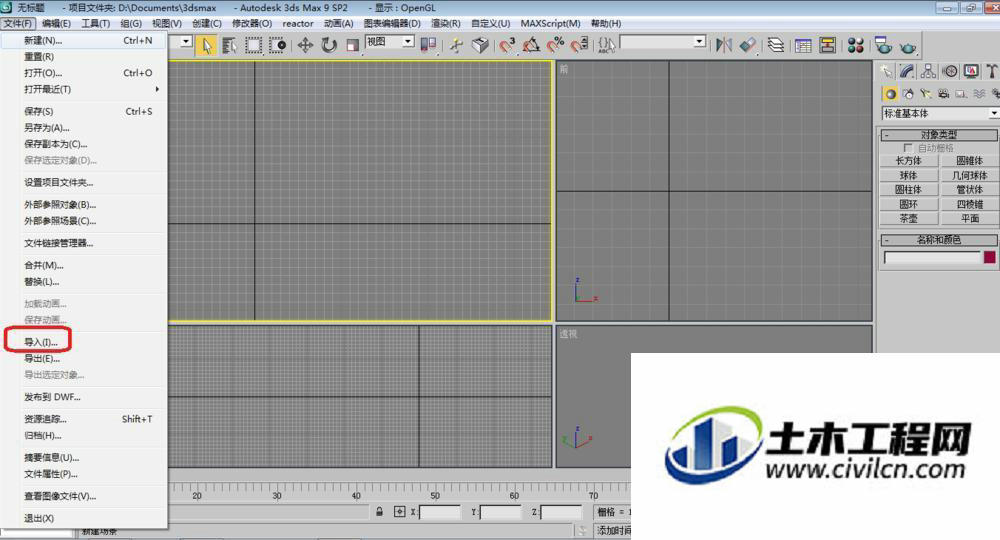Click 几何球体 object button
The image size is (1000, 540).
tap(969, 175)
